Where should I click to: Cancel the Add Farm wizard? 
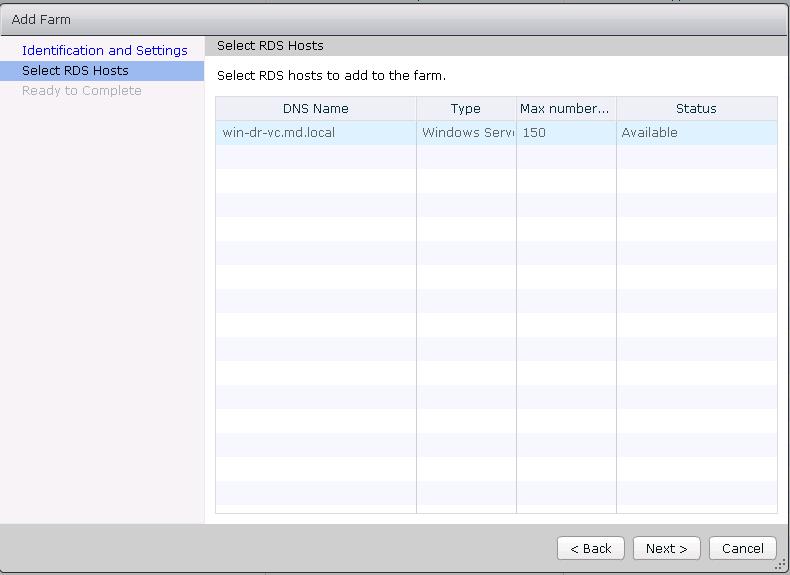tap(742, 548)
